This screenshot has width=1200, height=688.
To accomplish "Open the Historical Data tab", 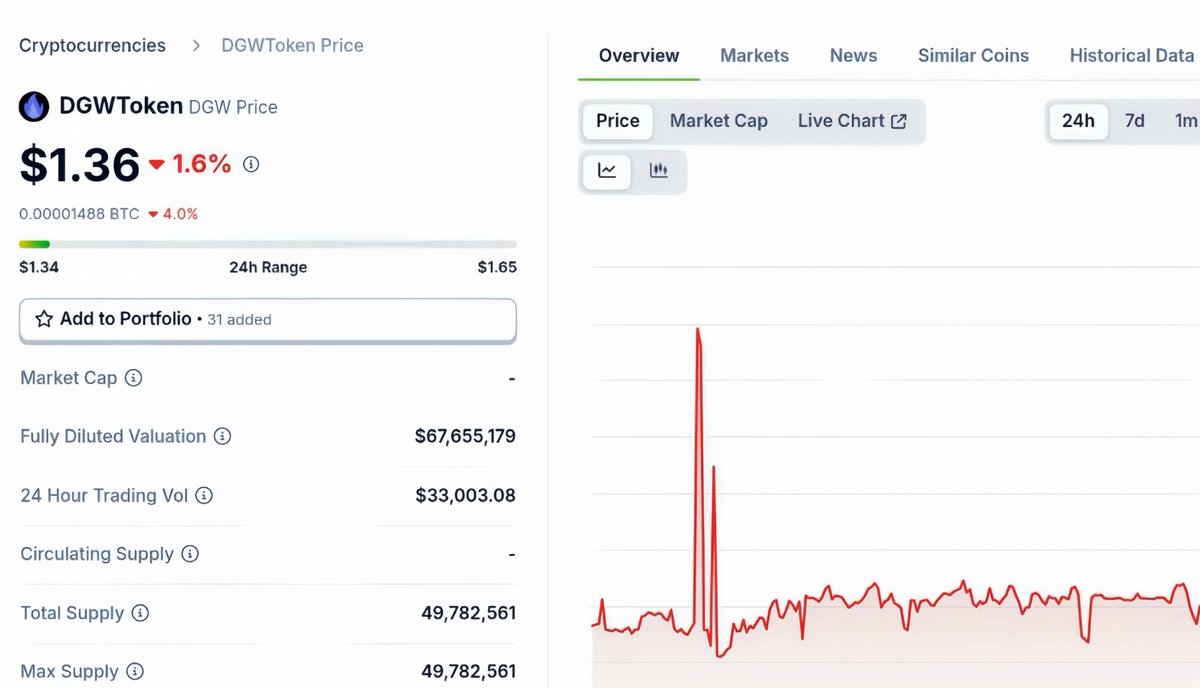I will coord(1131,55).
